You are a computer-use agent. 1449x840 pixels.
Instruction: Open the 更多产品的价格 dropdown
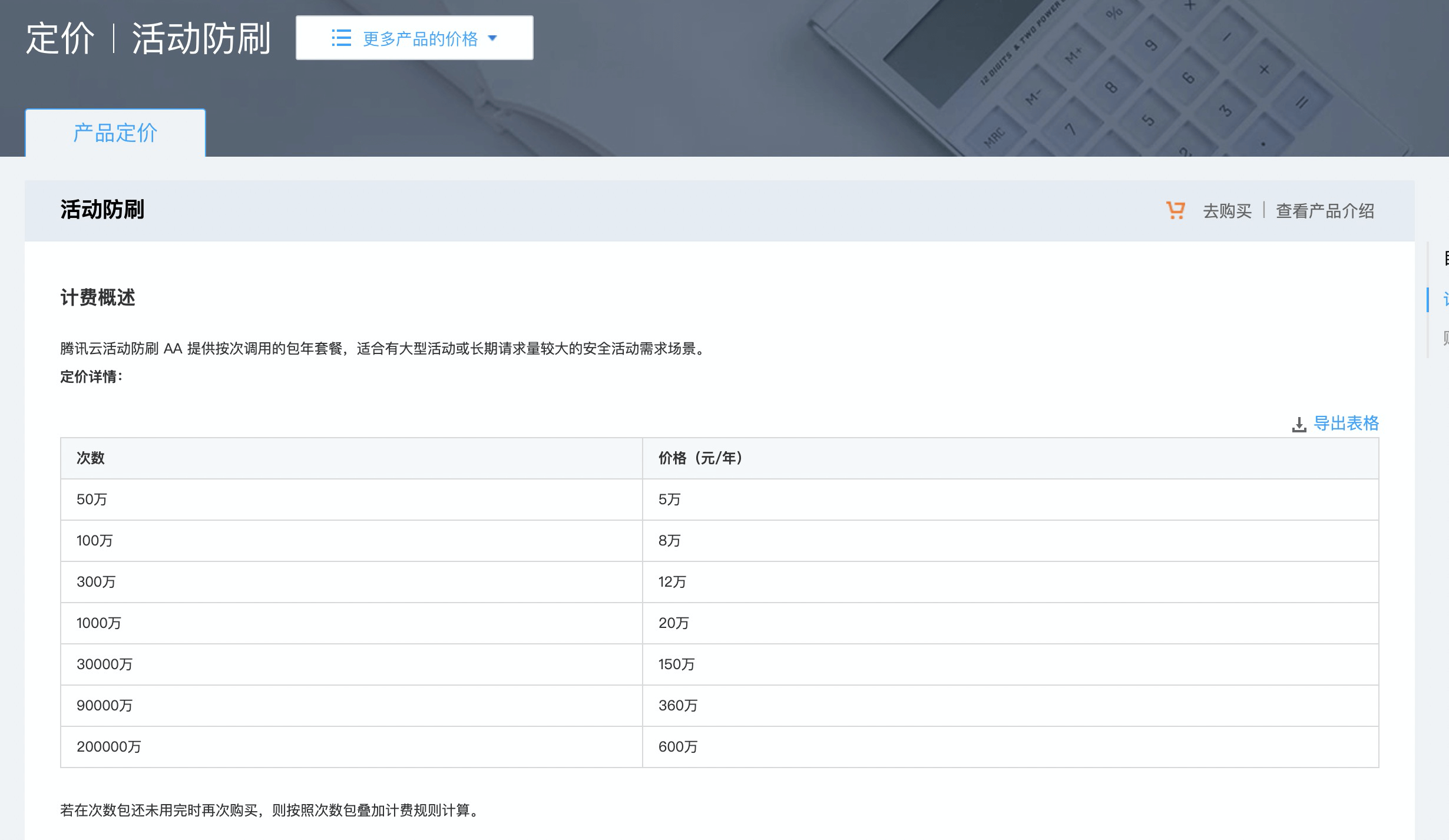414,38
